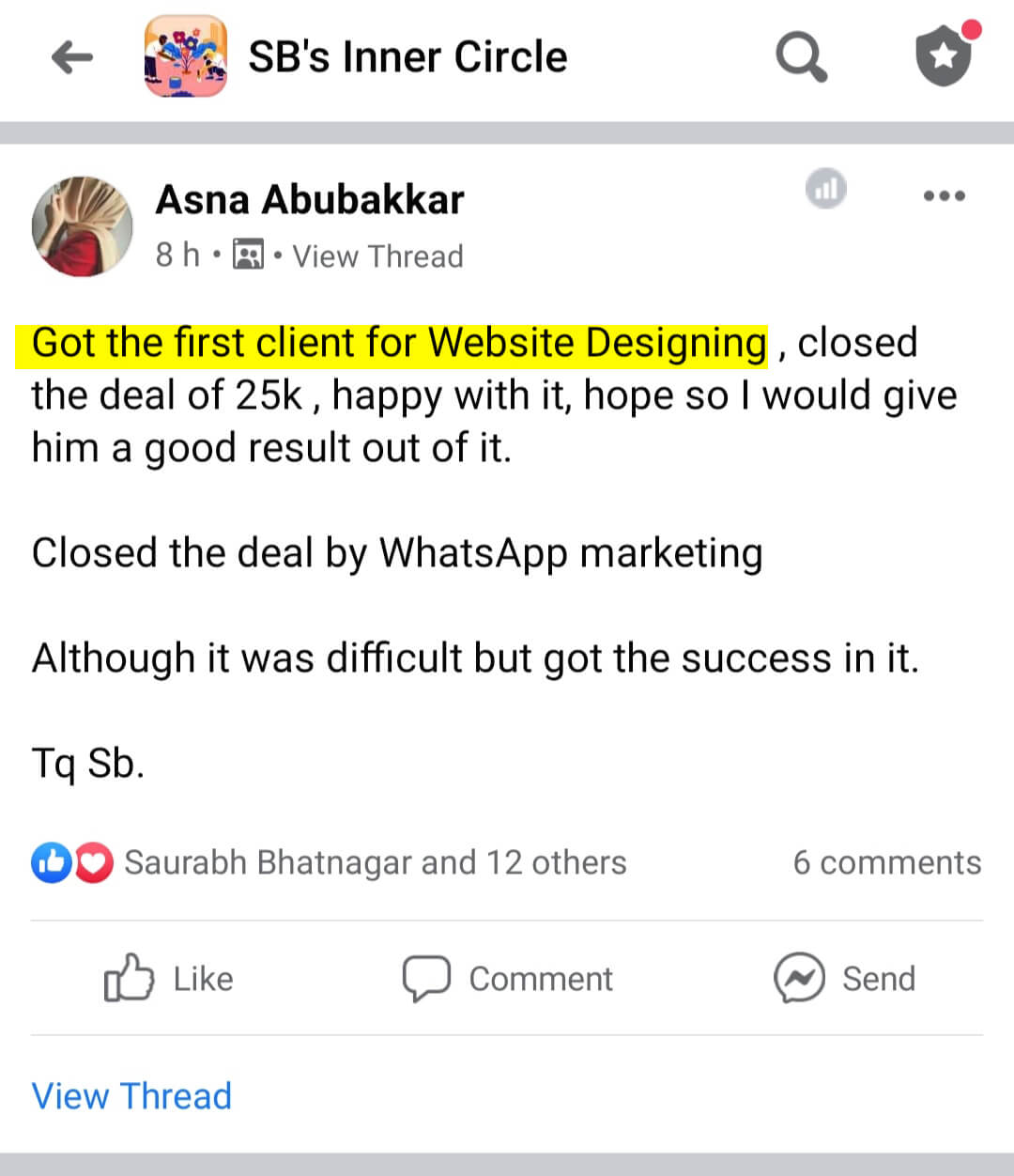Tap the thumbs-up reaction icon under the post
Viewport: 1014px width, 1176px height.
click(54, 861)
